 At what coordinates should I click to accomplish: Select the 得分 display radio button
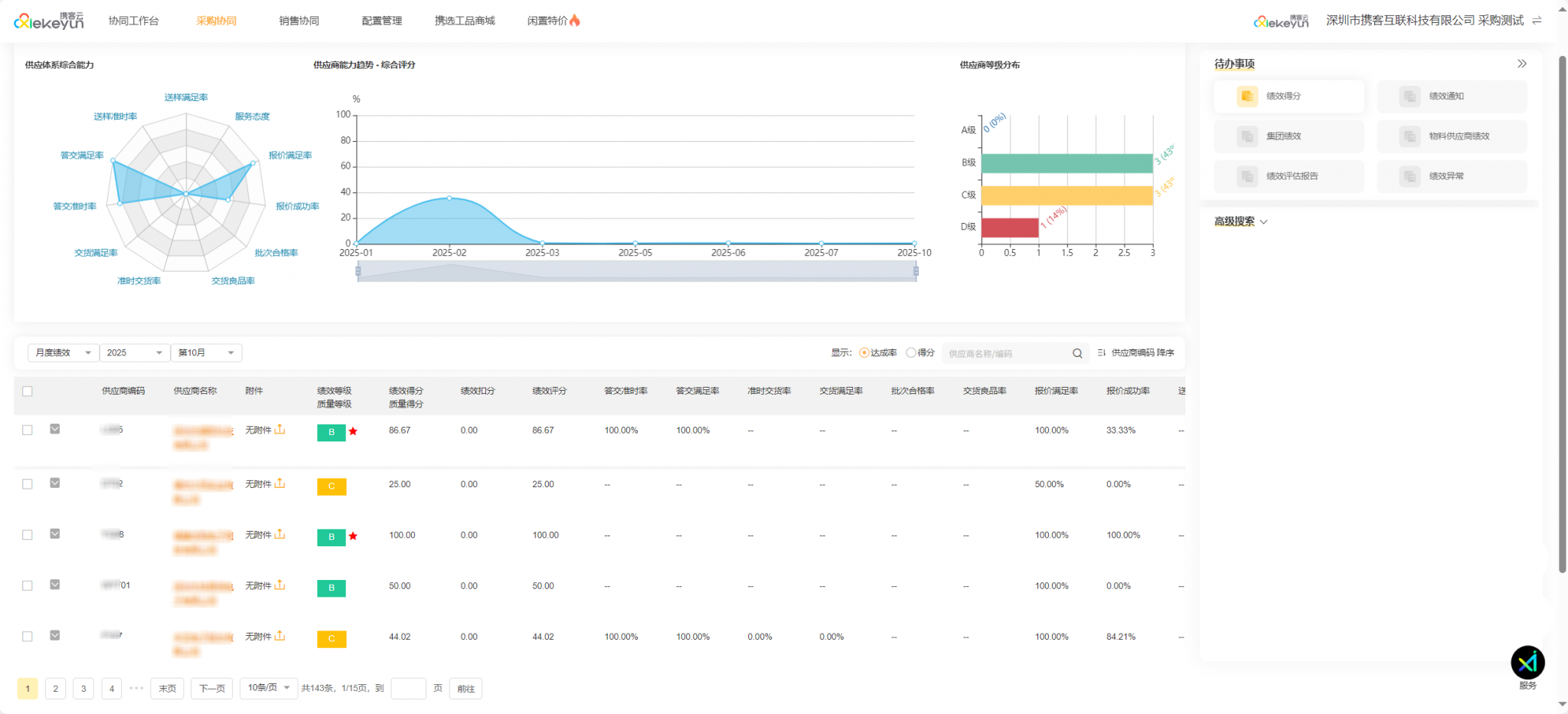[x=911, y=353]
